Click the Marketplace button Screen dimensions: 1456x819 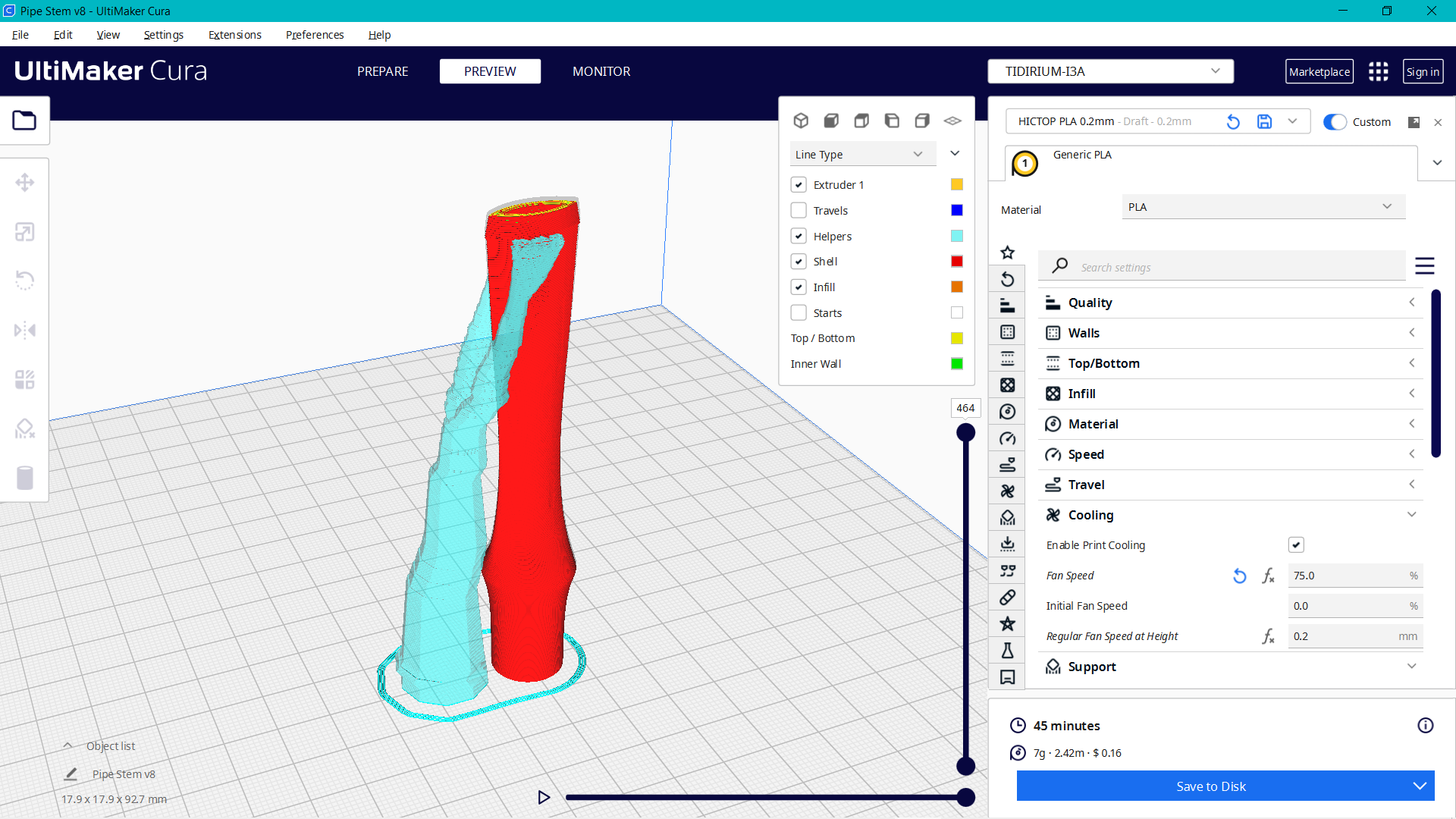(1319, 71)
